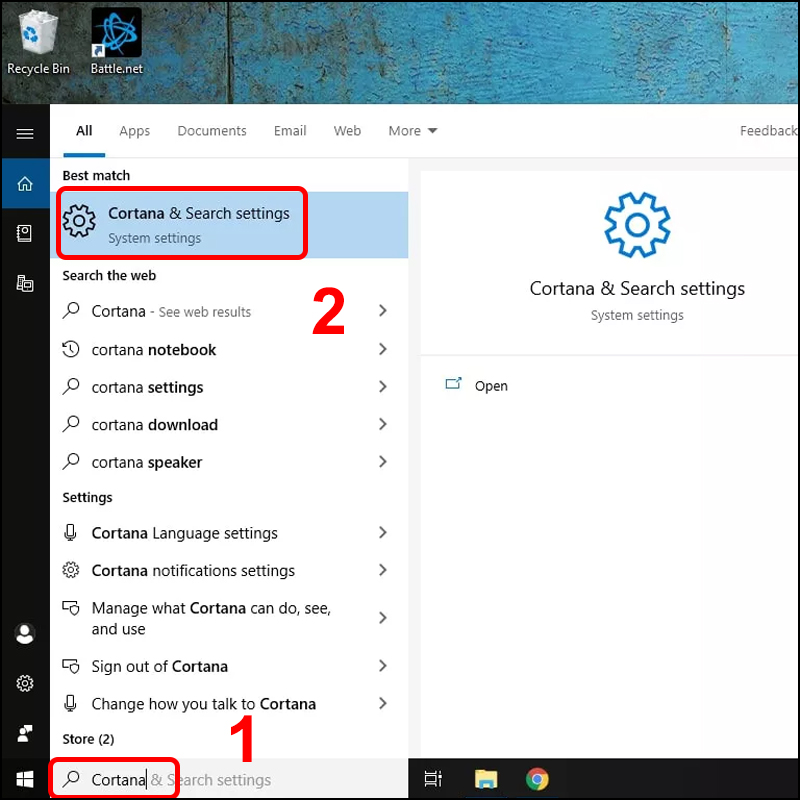Select the 'cortana settings' web suggestion
This screenshot has height=800, width=800.
coord(229,387)
